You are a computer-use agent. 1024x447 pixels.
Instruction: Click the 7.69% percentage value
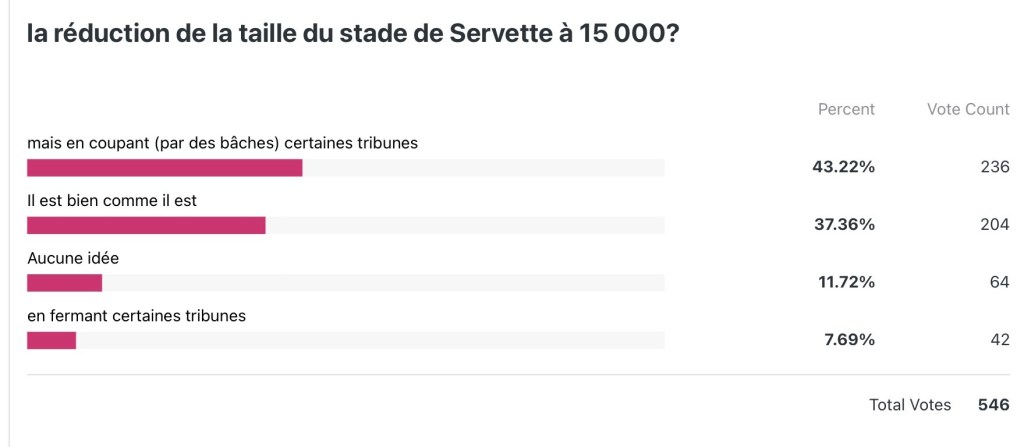point(848,340)
